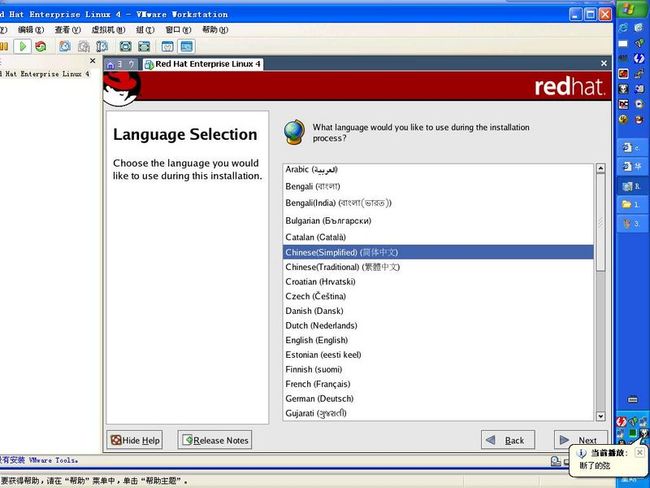This screenshot has height=488, width=650.
Task: Open the folder taskbar button labeled 1
Action: [x=631, y=204]
